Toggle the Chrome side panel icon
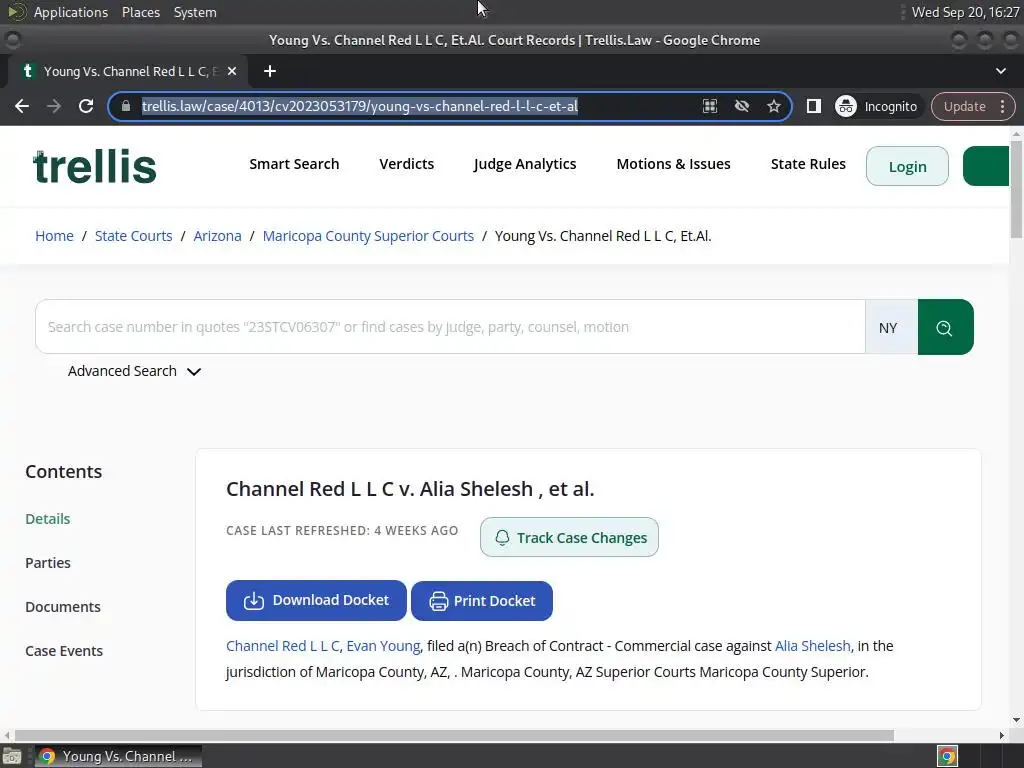This screenshot has height=768, width=1024. pos(814,106)
